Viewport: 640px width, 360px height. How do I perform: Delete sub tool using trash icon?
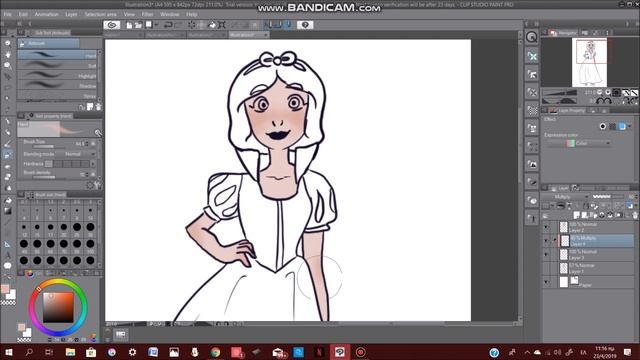[x=98, y=107]
